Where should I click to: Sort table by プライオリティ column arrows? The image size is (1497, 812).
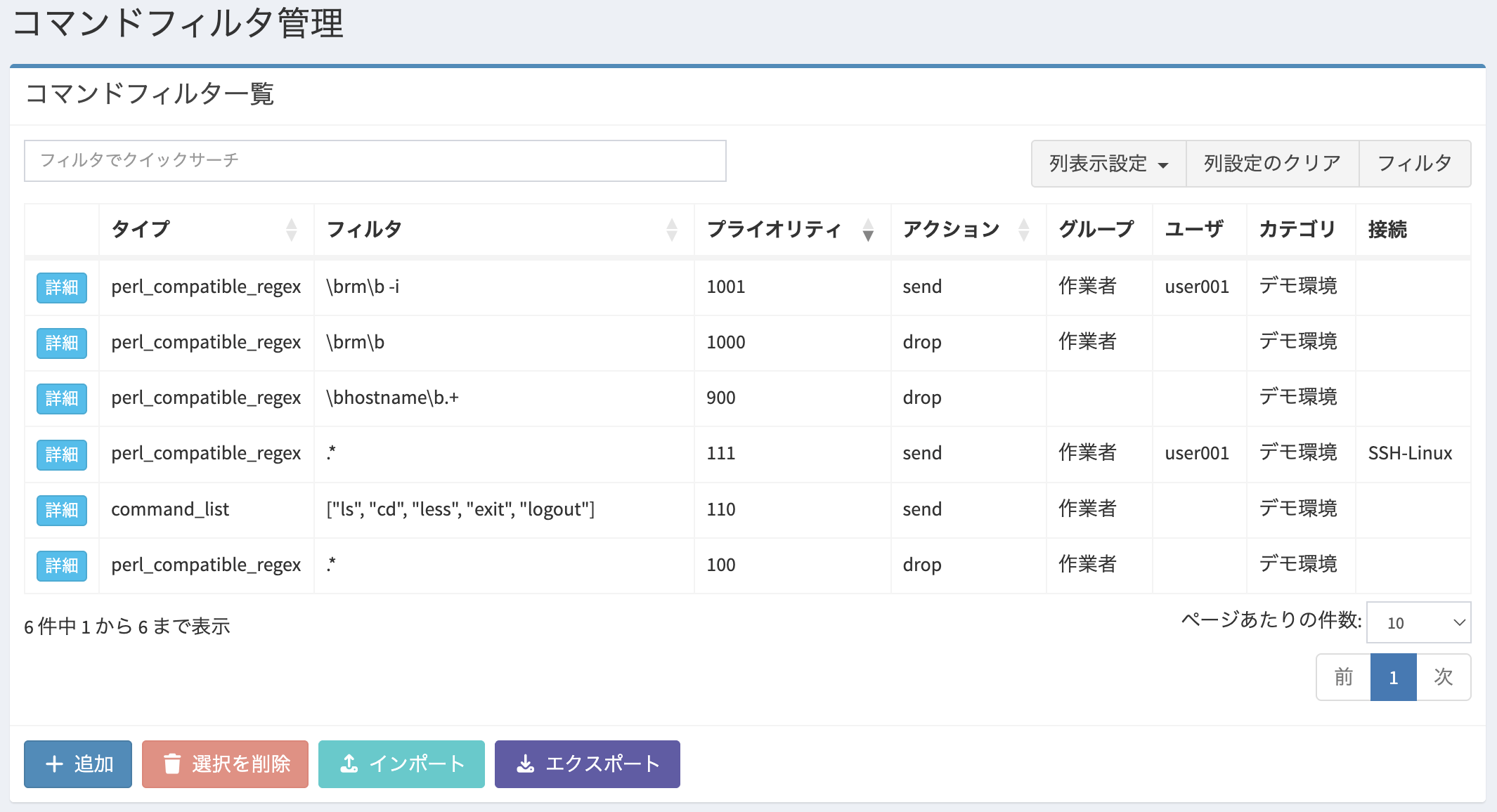tap(868, 229)
